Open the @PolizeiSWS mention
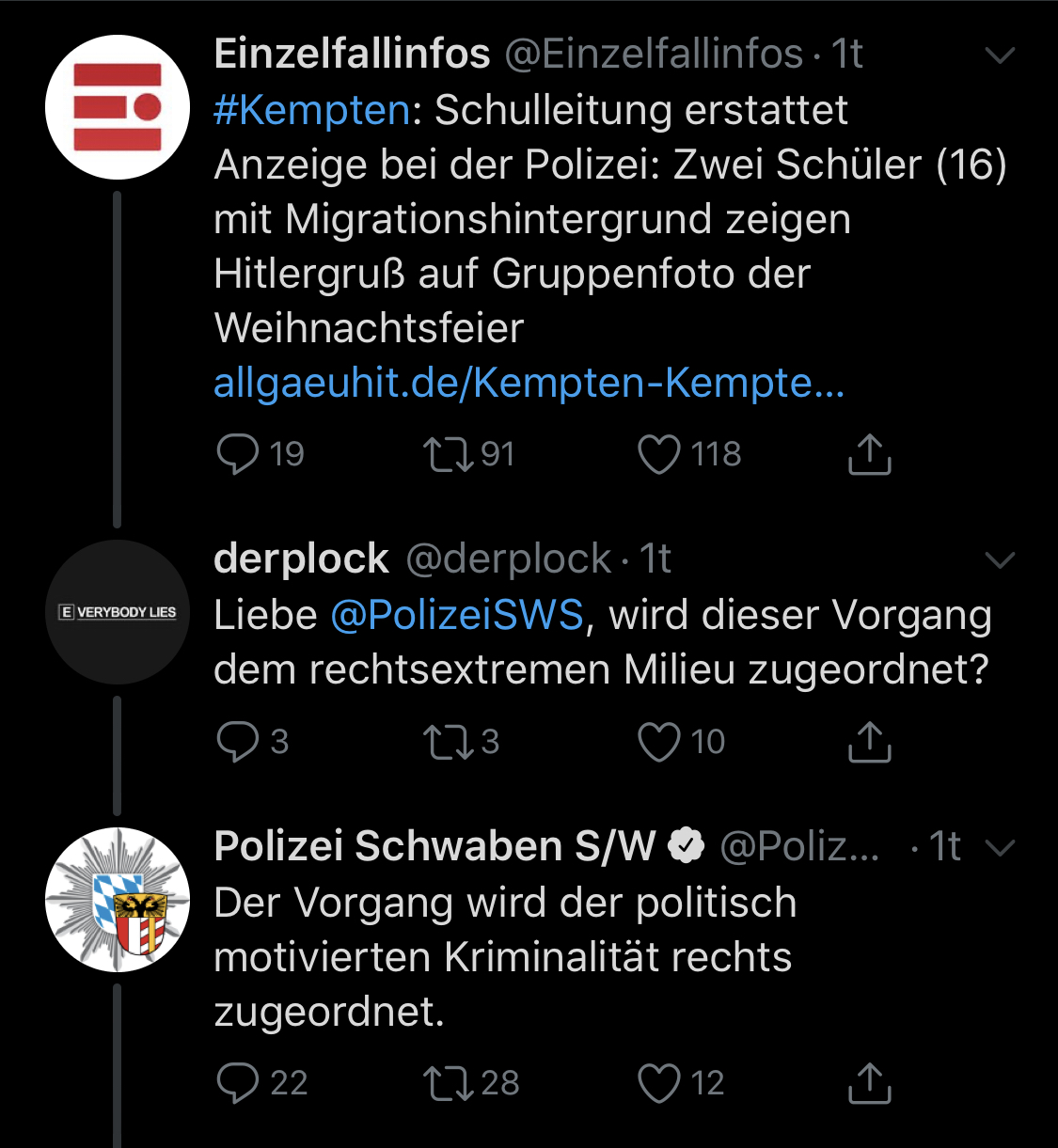This screenshot has width=1058, height=1148. pyautogui.click(x=458, y=616)
